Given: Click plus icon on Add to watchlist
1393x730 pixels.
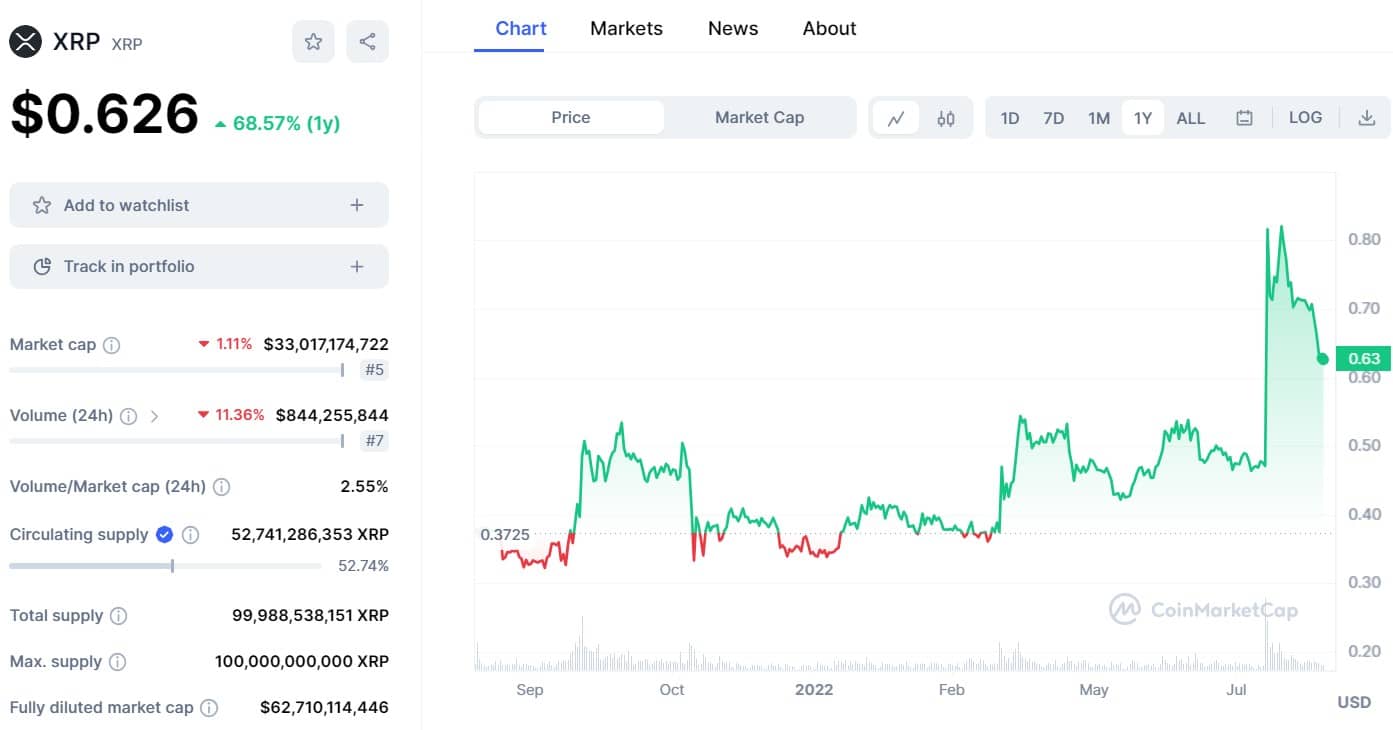Looking at the screenshot, I should click(357, 205).
